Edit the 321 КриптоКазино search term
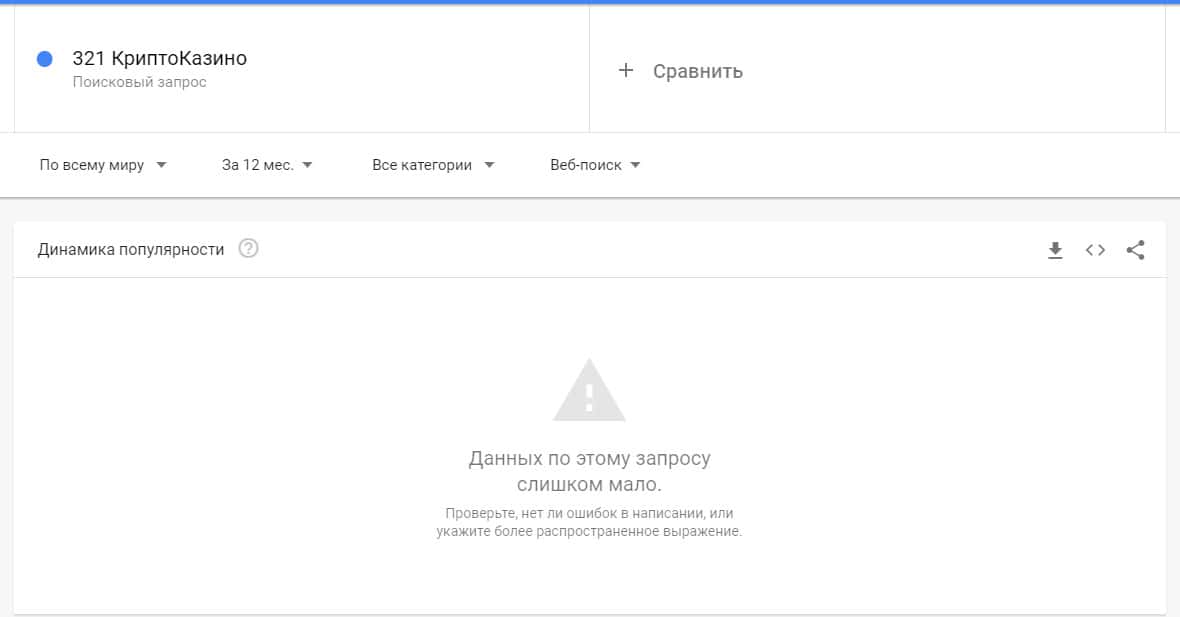This screenshot has height=617, width=1180. click(x=160, y=59)
